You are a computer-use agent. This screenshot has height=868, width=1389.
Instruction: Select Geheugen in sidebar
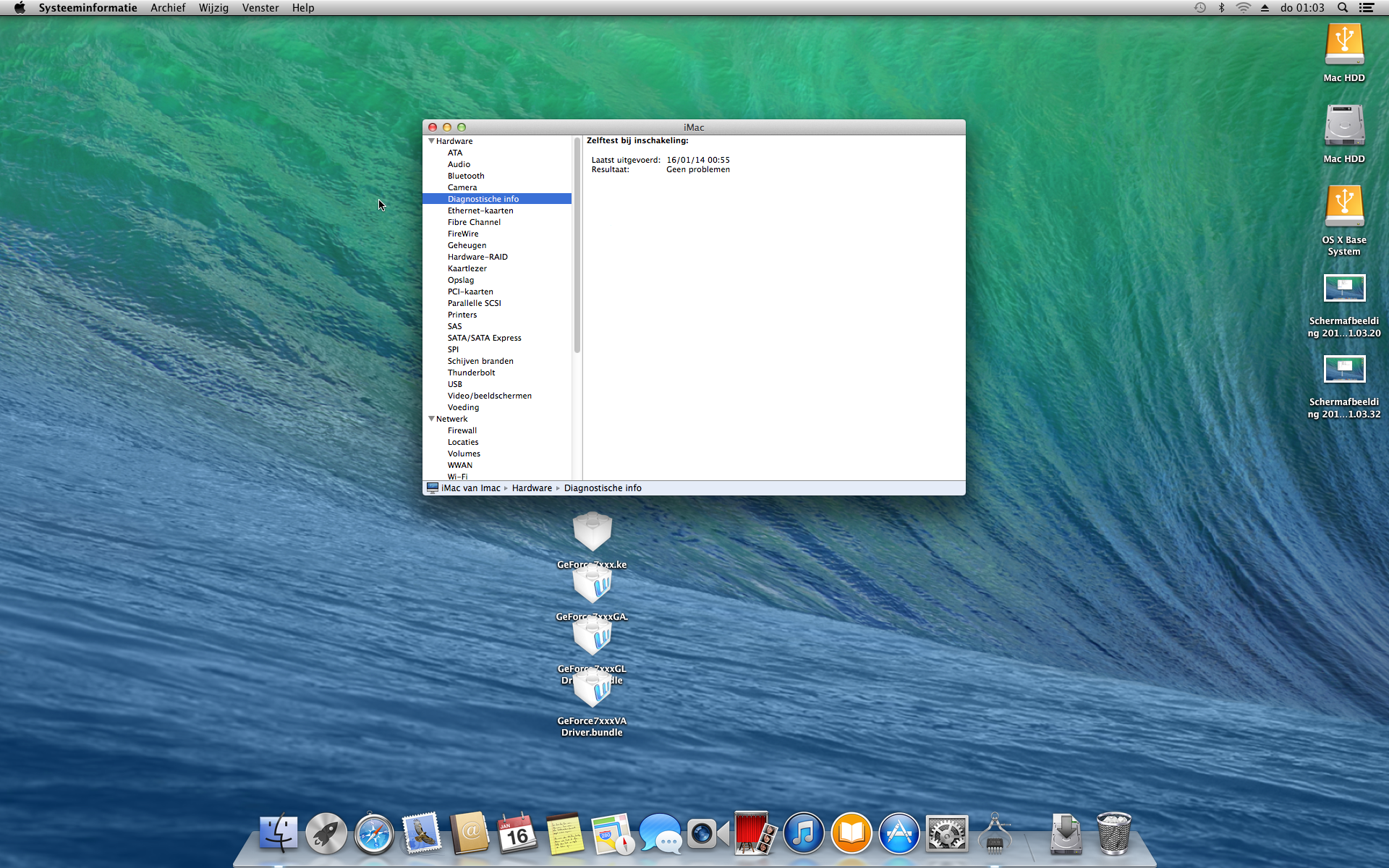(x=467, y=245)
